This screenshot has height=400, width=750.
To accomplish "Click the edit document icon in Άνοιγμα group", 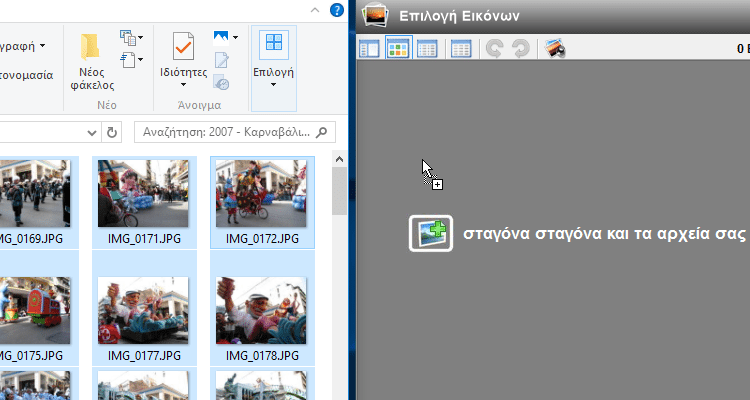I will coord(221,60).
